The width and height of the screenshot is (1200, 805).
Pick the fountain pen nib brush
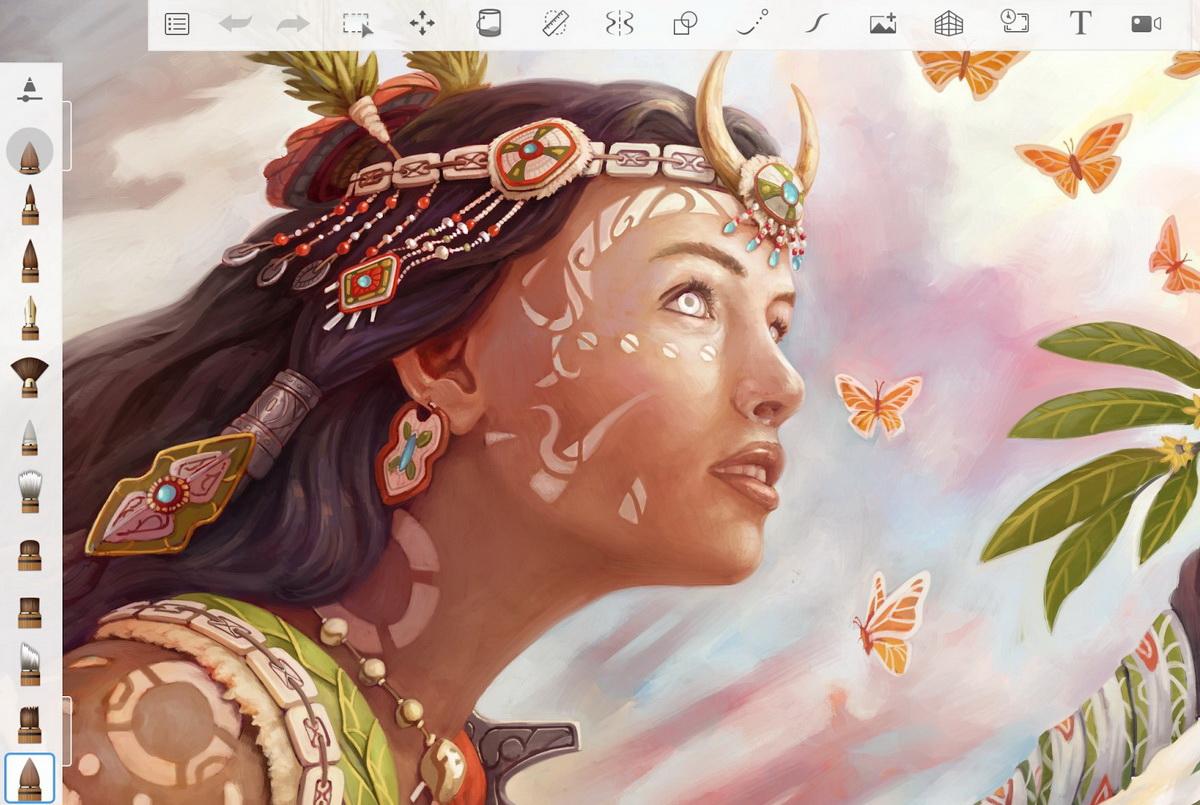(x=30, y=317)
